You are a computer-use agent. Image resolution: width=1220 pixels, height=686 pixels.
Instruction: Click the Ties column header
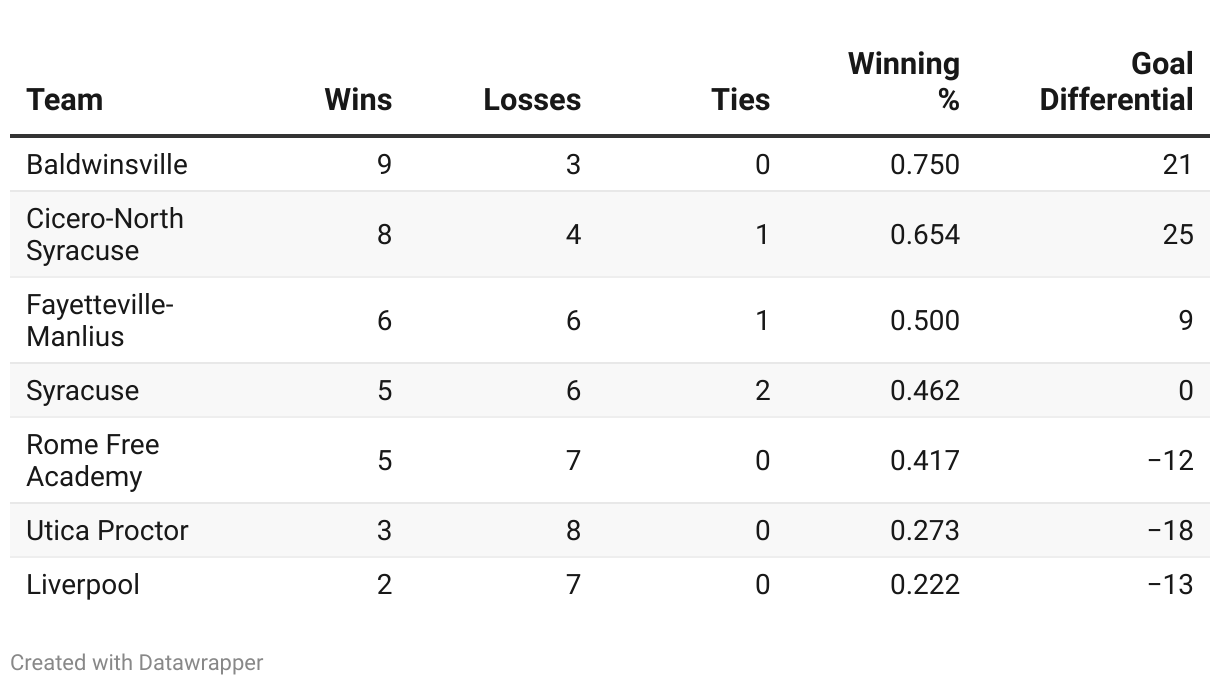click(740, 99)
